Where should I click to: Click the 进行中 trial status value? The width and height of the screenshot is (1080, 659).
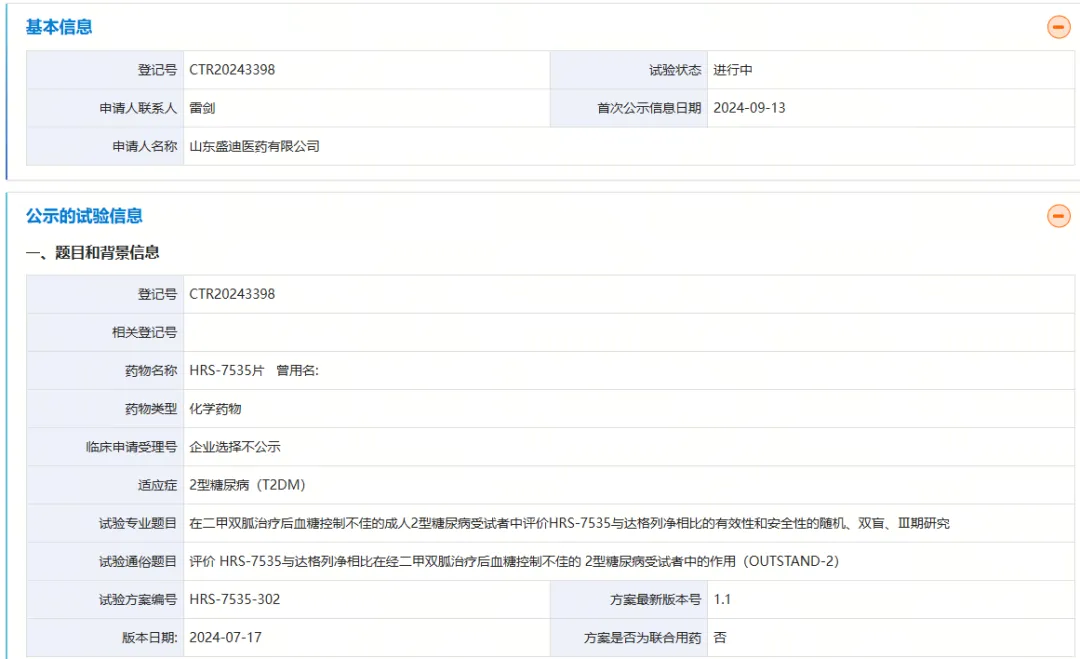pos(733,70)
